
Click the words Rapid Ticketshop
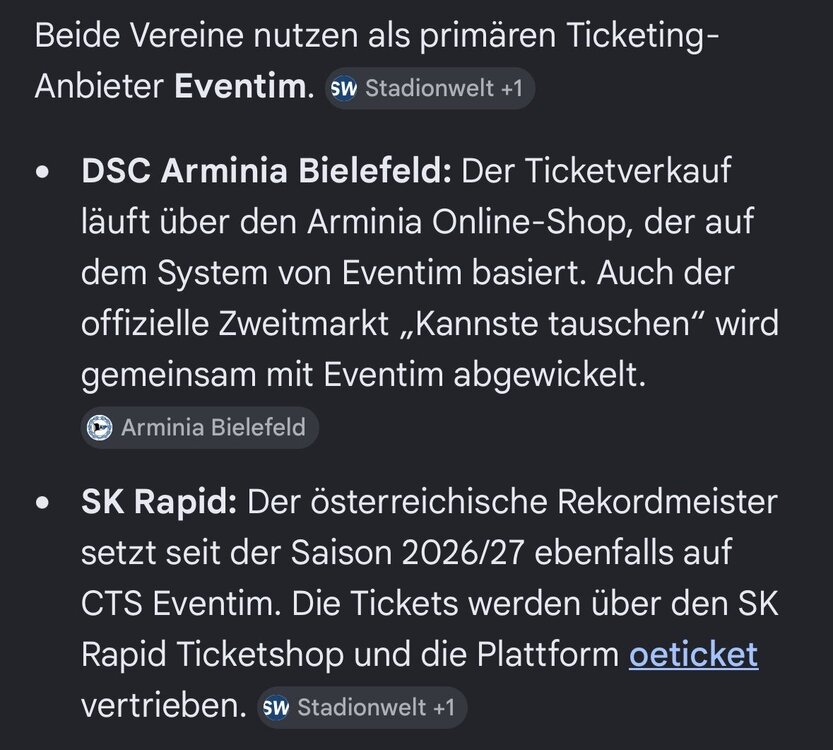coord(212,654)
